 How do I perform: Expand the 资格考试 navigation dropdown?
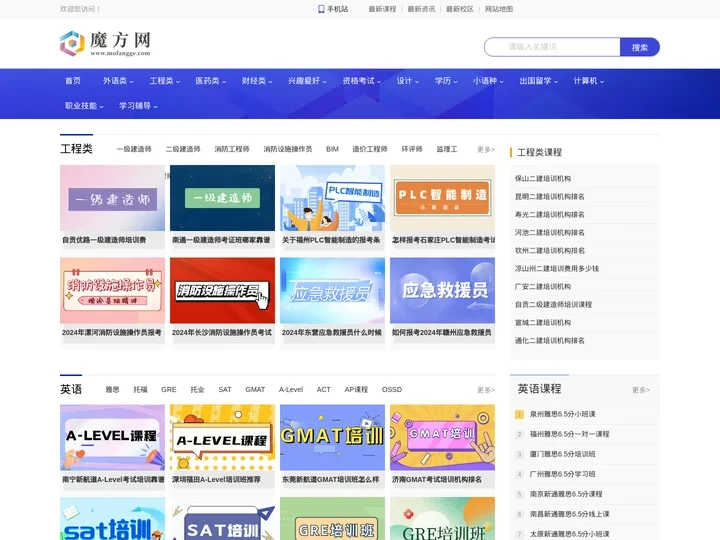361,81
